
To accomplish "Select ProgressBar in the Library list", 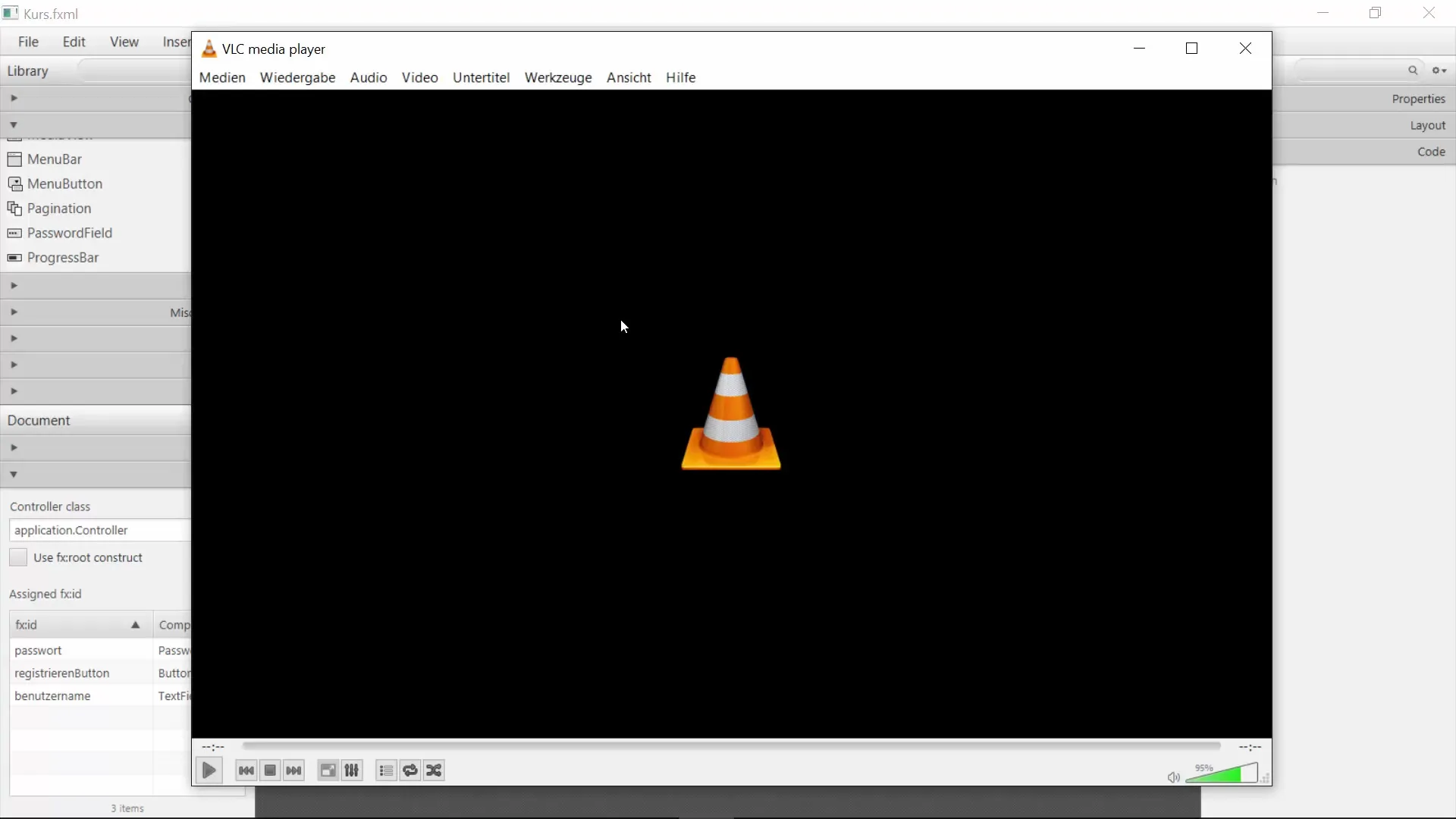I will pos(96,257).
